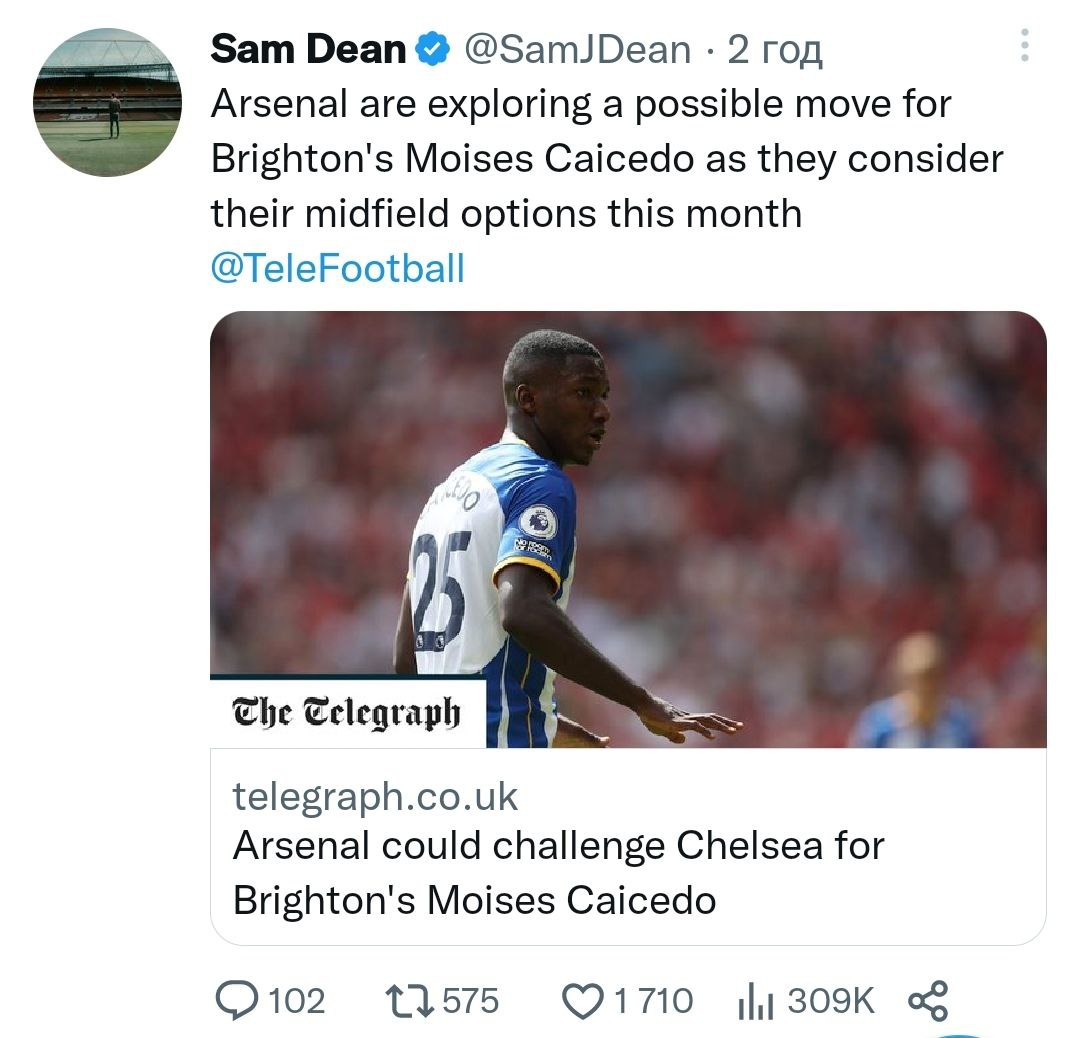Click the reply speech bubble icon

[237, 1001]
